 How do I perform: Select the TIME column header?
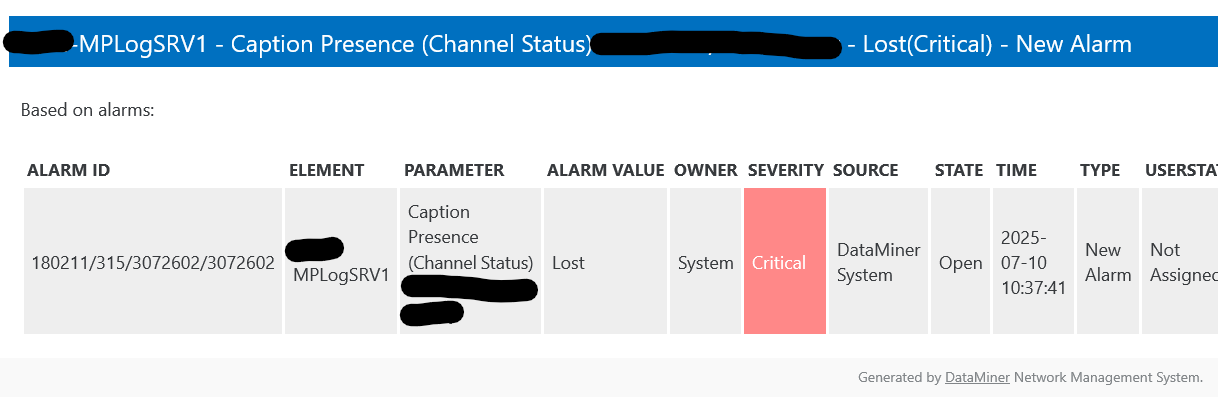click(x=1016, y=170)
